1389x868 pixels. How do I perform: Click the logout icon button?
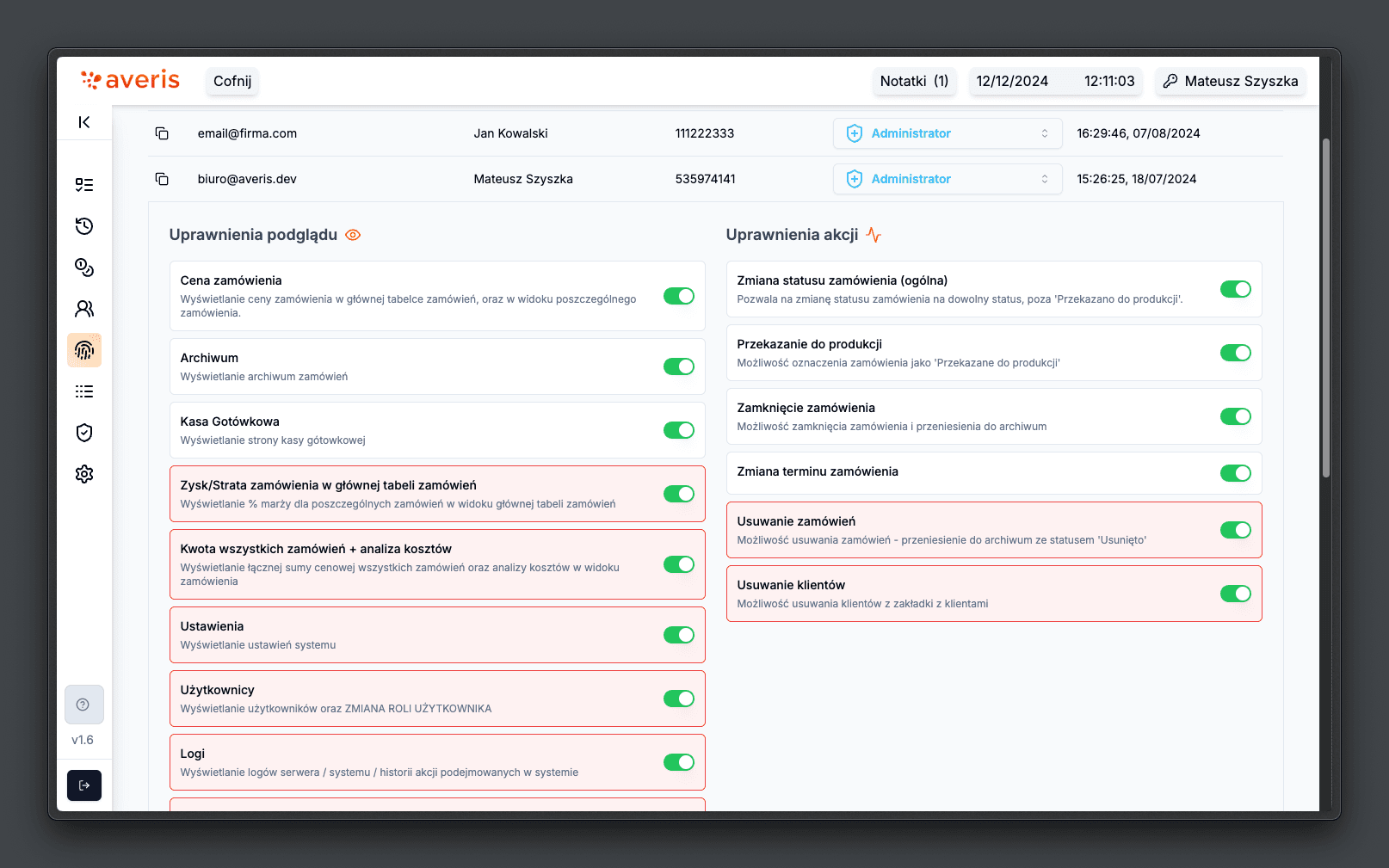(x=84, y=785)
